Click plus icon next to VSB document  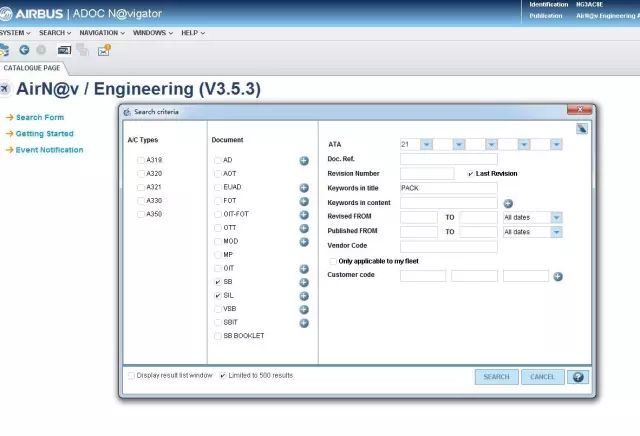pos(304,309)
